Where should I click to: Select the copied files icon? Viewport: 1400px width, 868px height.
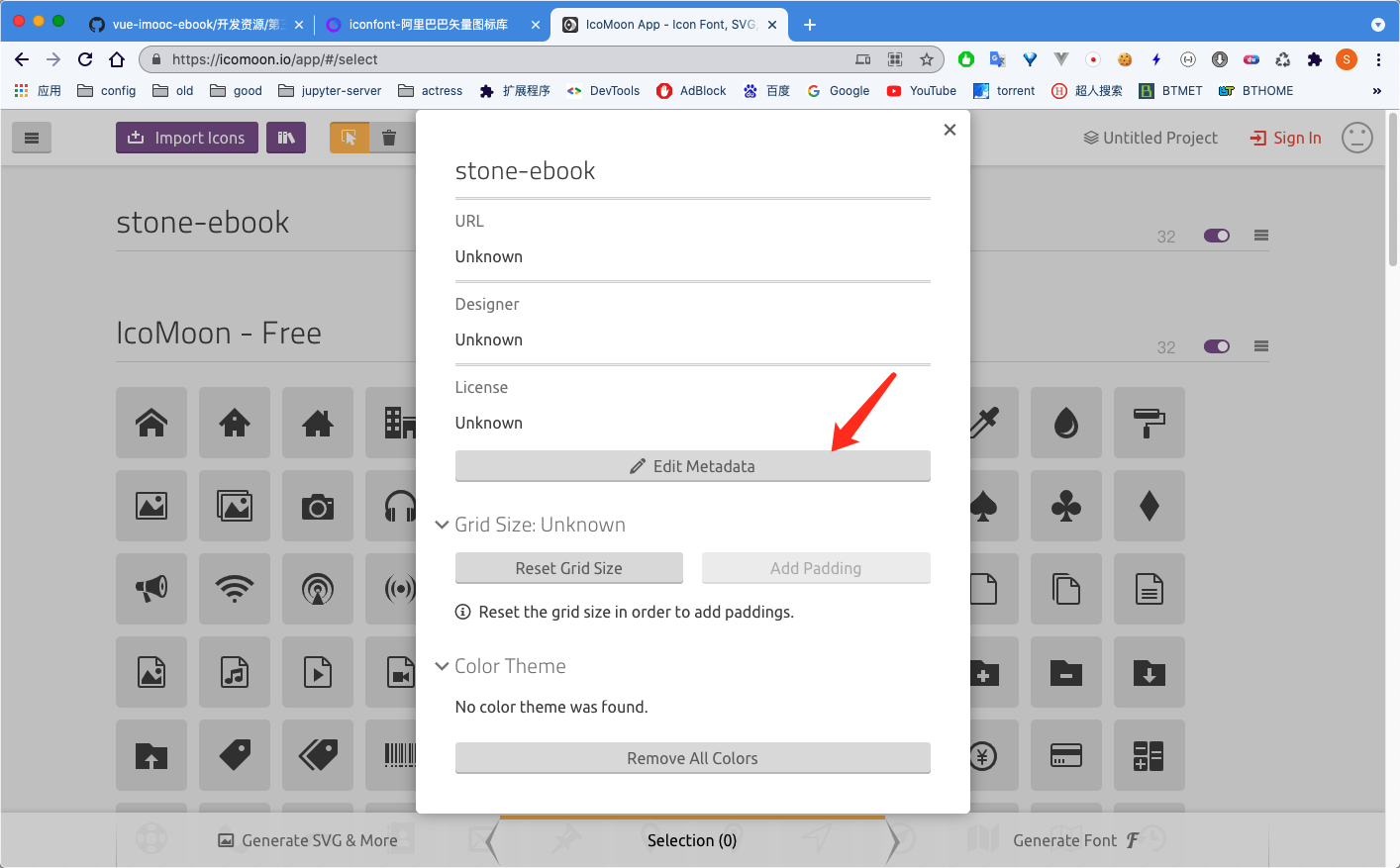1066,589
